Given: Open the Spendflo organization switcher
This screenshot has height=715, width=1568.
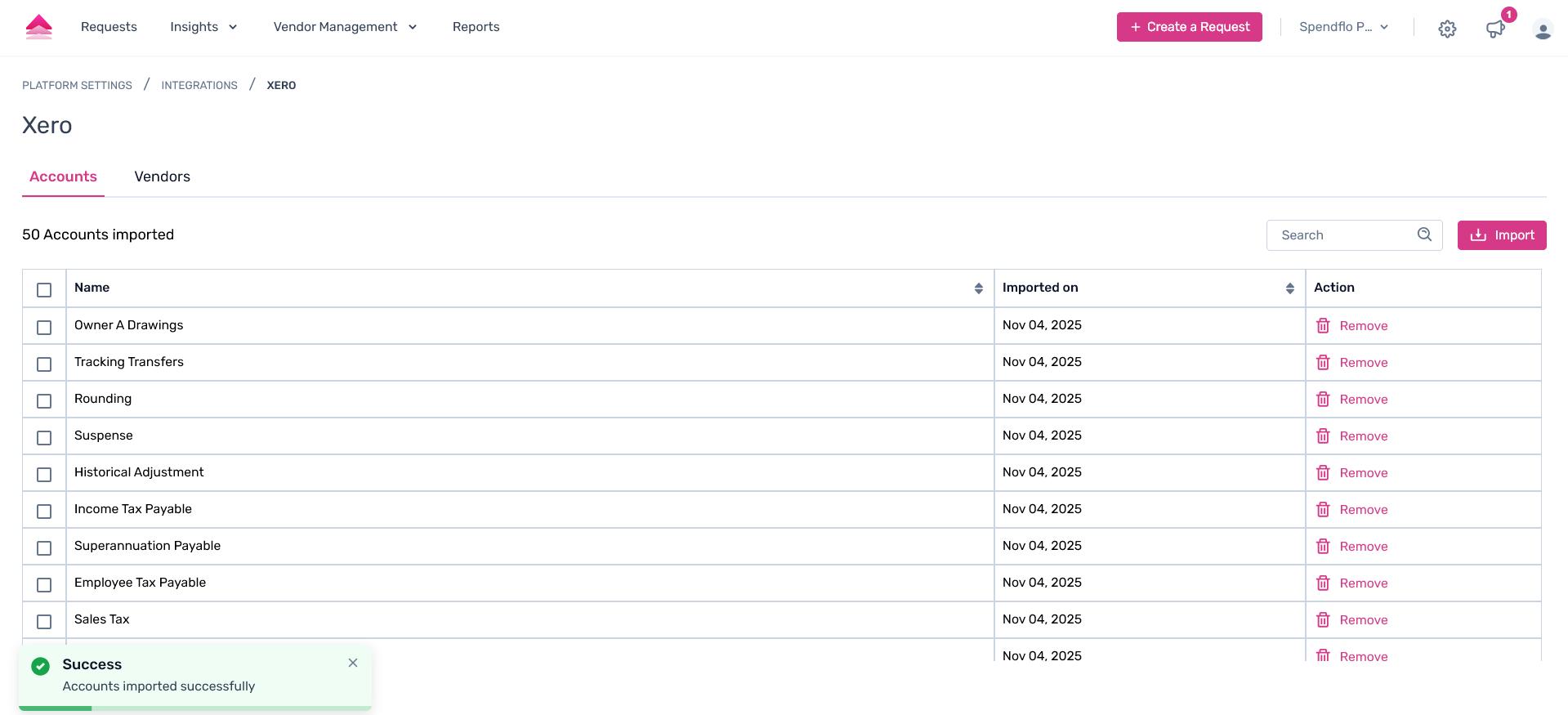Looking at the screenshot, I should (1344, 27).
